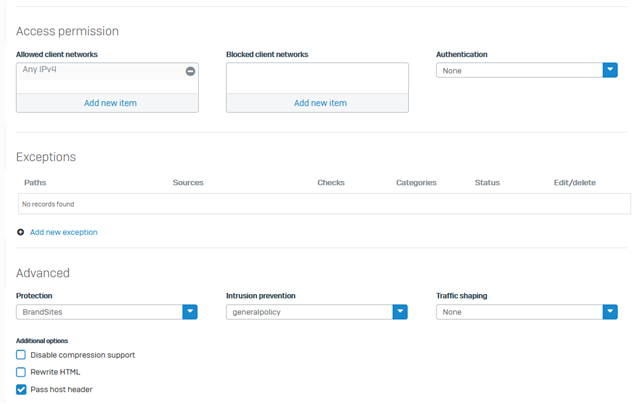Click the plus icon beside Add new exception
The width and height of the screenshot is (640, 404).
point(20,232)
